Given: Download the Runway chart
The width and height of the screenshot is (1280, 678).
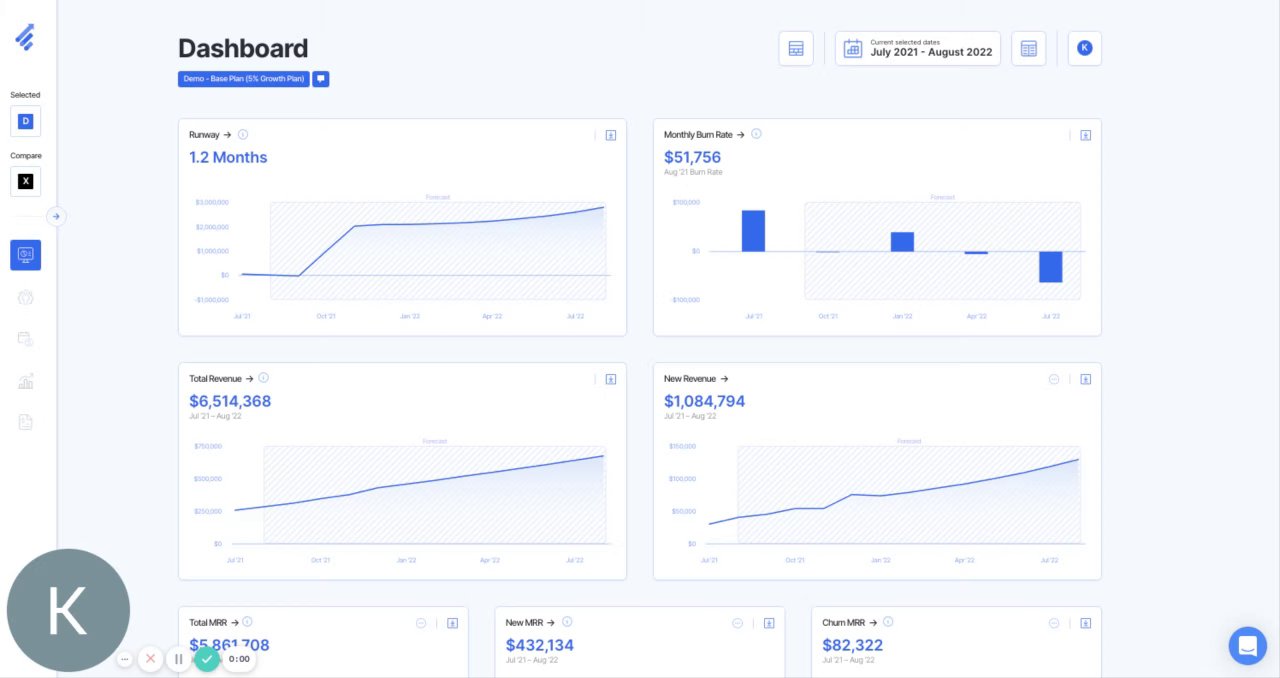Looking at the screenshot, I should 610,135.
